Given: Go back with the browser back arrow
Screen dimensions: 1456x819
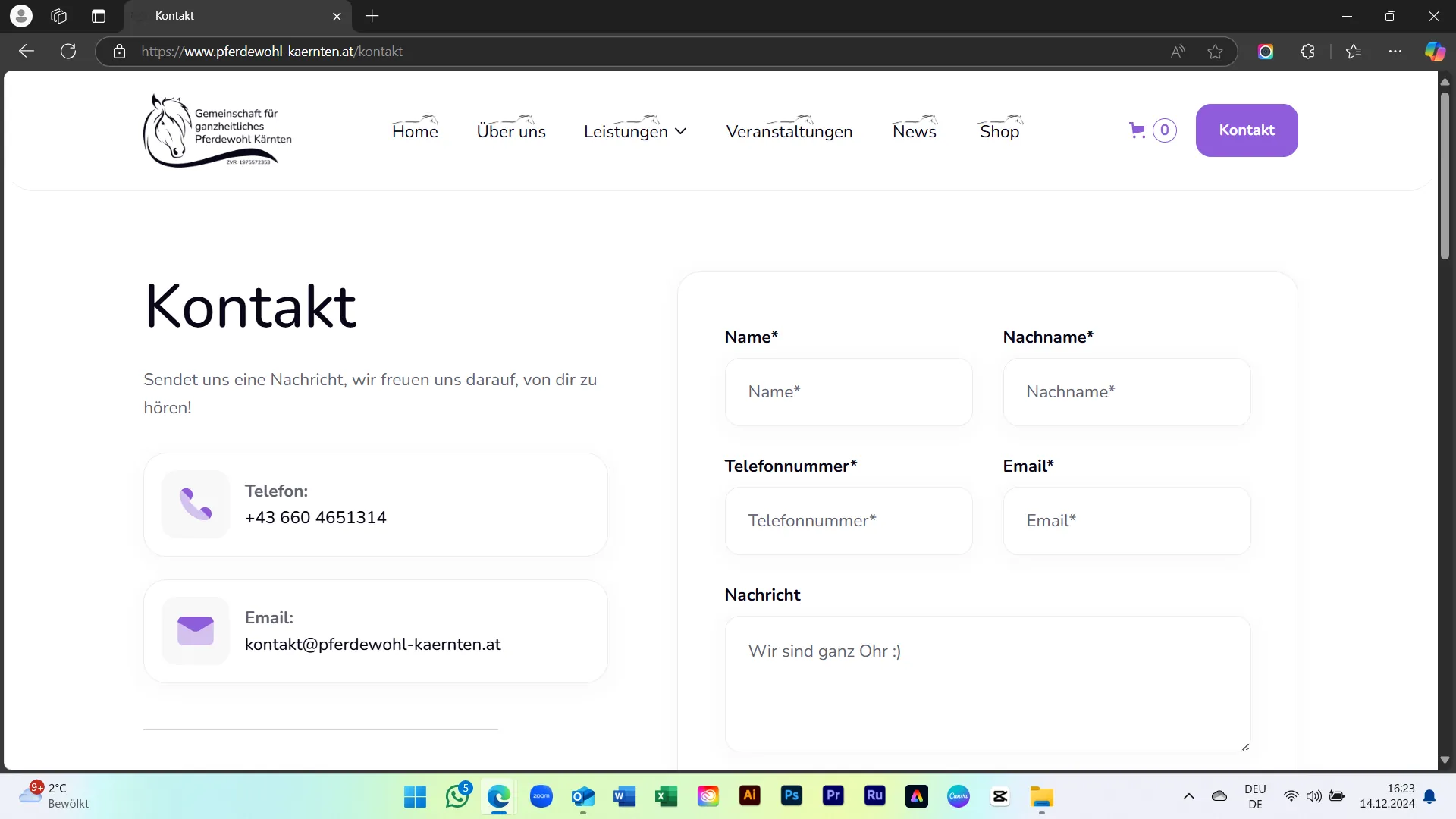Looking at the screenshot, I should pos(27,52).
